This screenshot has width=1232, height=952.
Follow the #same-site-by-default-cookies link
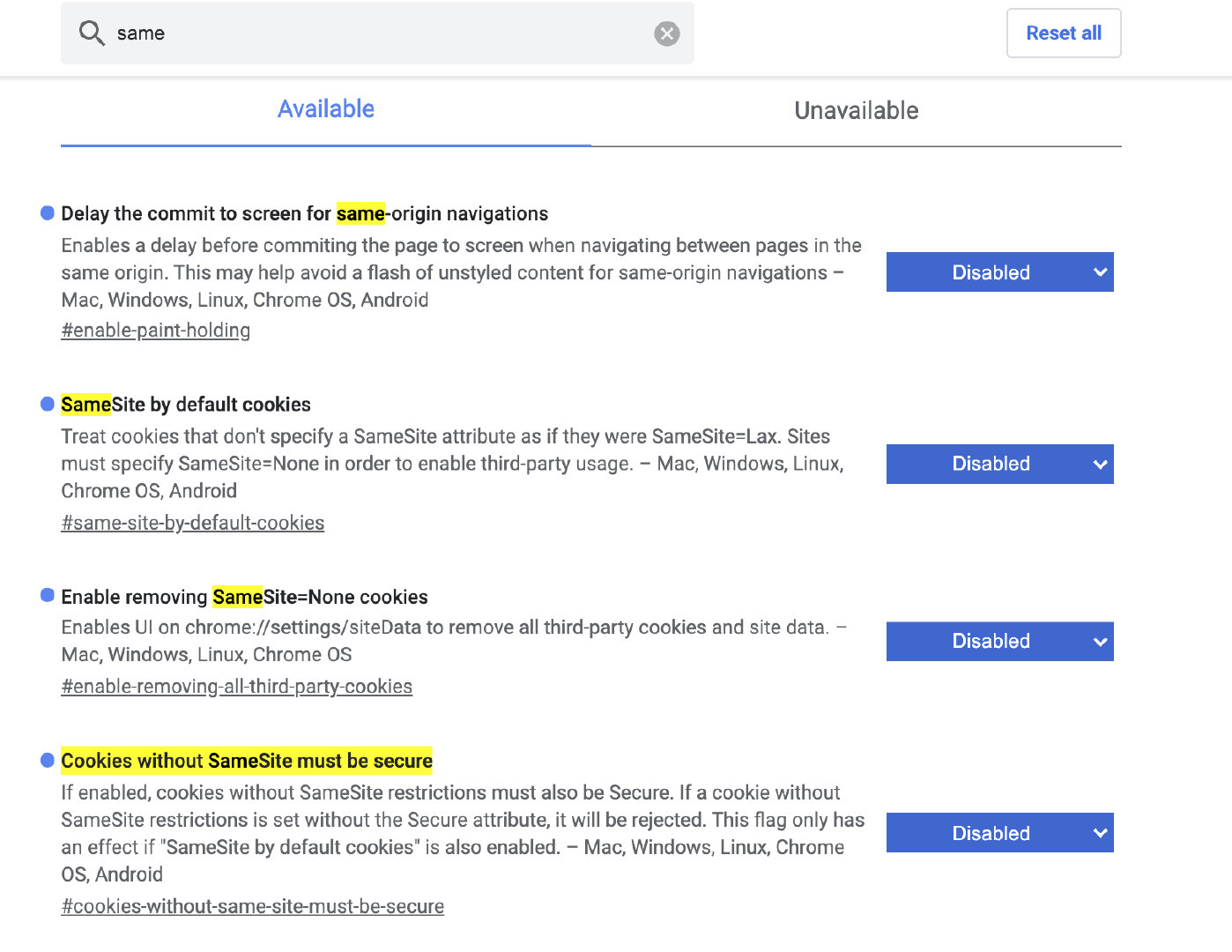[193, 523]
